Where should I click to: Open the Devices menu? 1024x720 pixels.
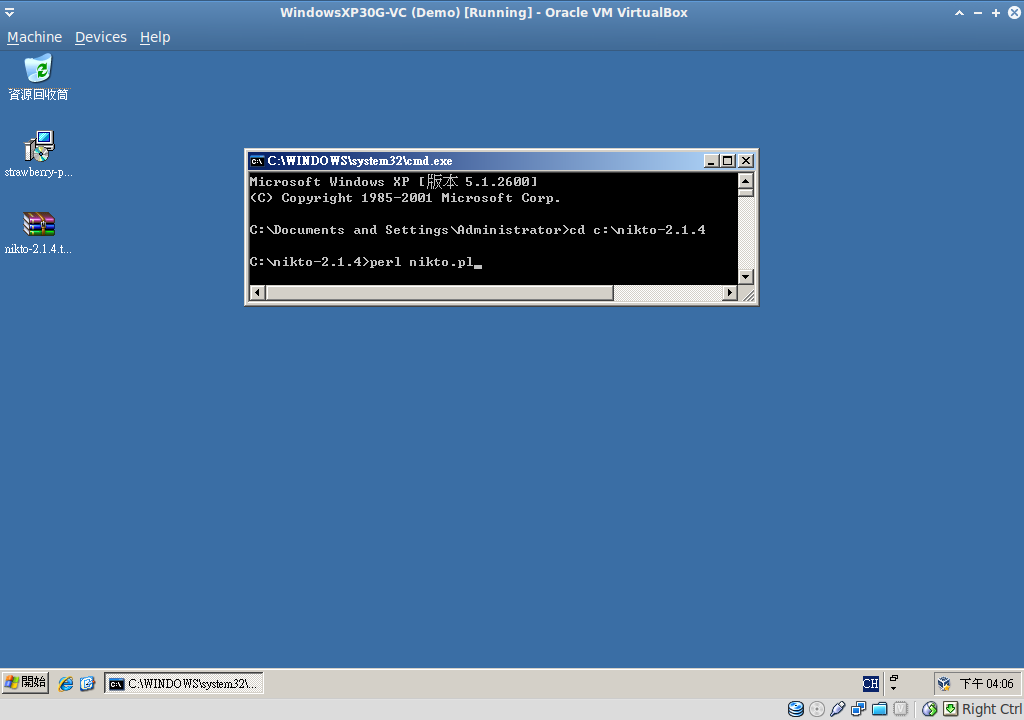101,37
